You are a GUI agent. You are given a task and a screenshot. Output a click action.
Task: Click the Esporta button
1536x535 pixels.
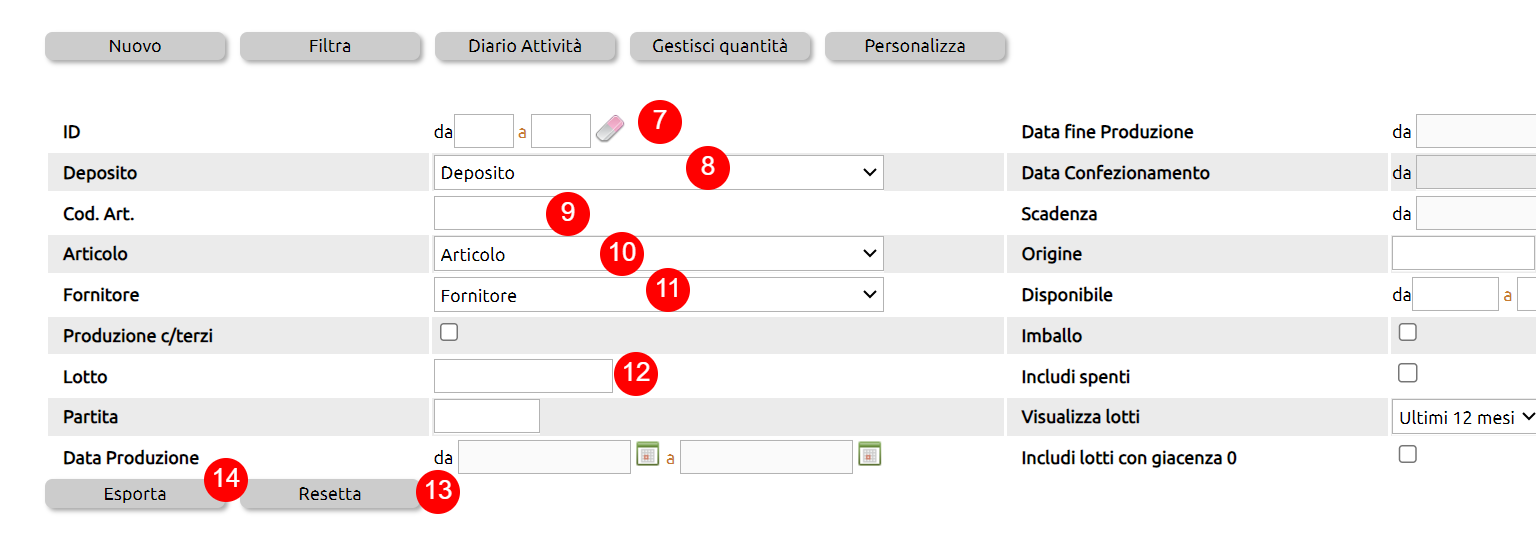coord(135,494)
